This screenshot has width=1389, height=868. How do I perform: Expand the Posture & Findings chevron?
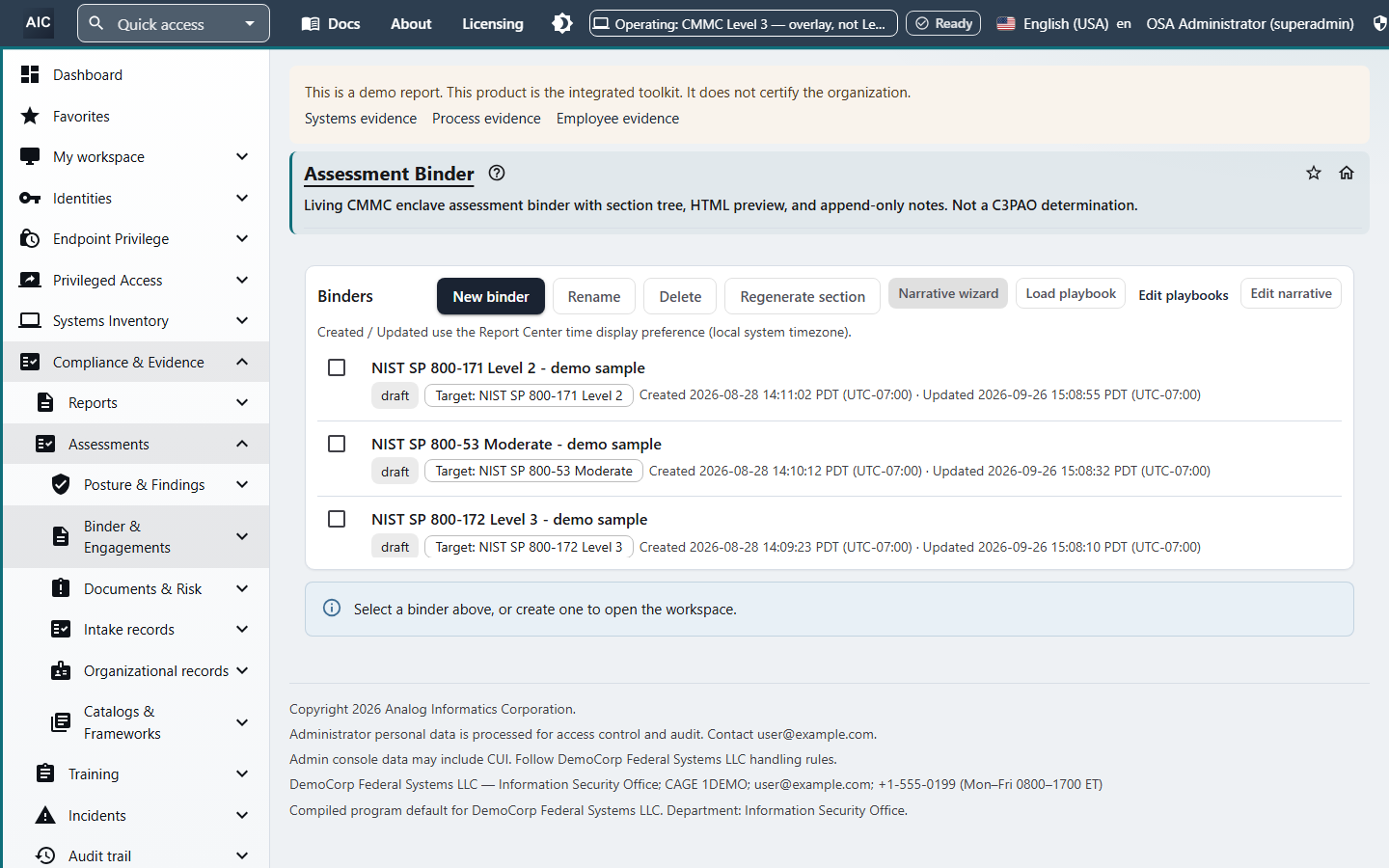click(x=242, y=484)
